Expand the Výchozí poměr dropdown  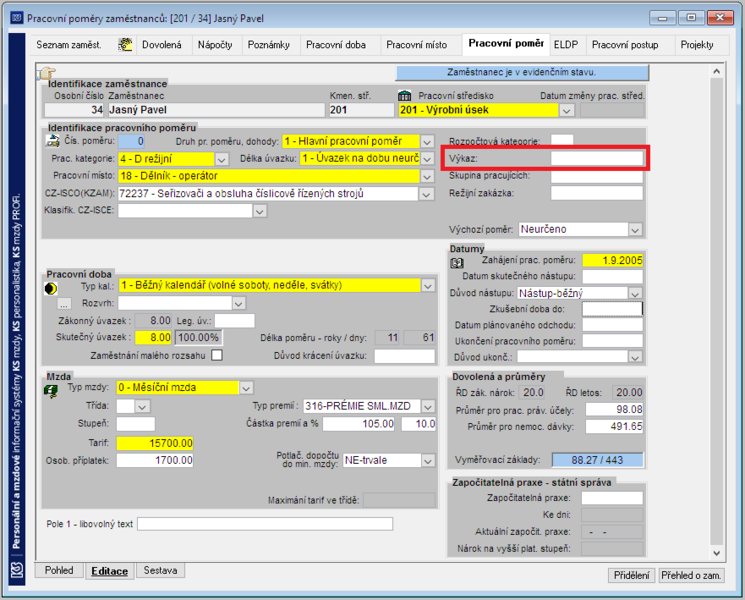click(635, 230)
